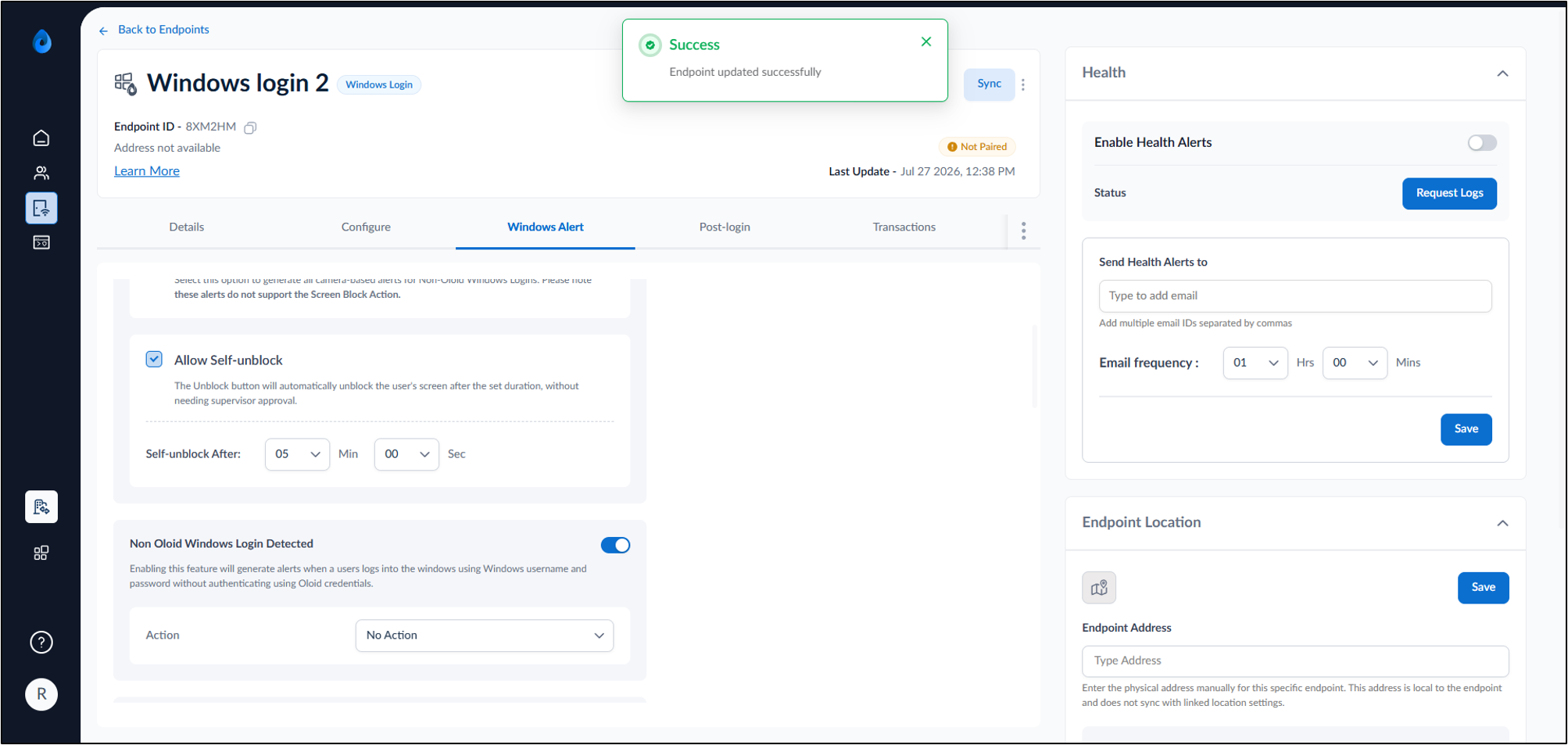Click the Back to Endpoints link
1568x745 pixels.
[163, 30]
